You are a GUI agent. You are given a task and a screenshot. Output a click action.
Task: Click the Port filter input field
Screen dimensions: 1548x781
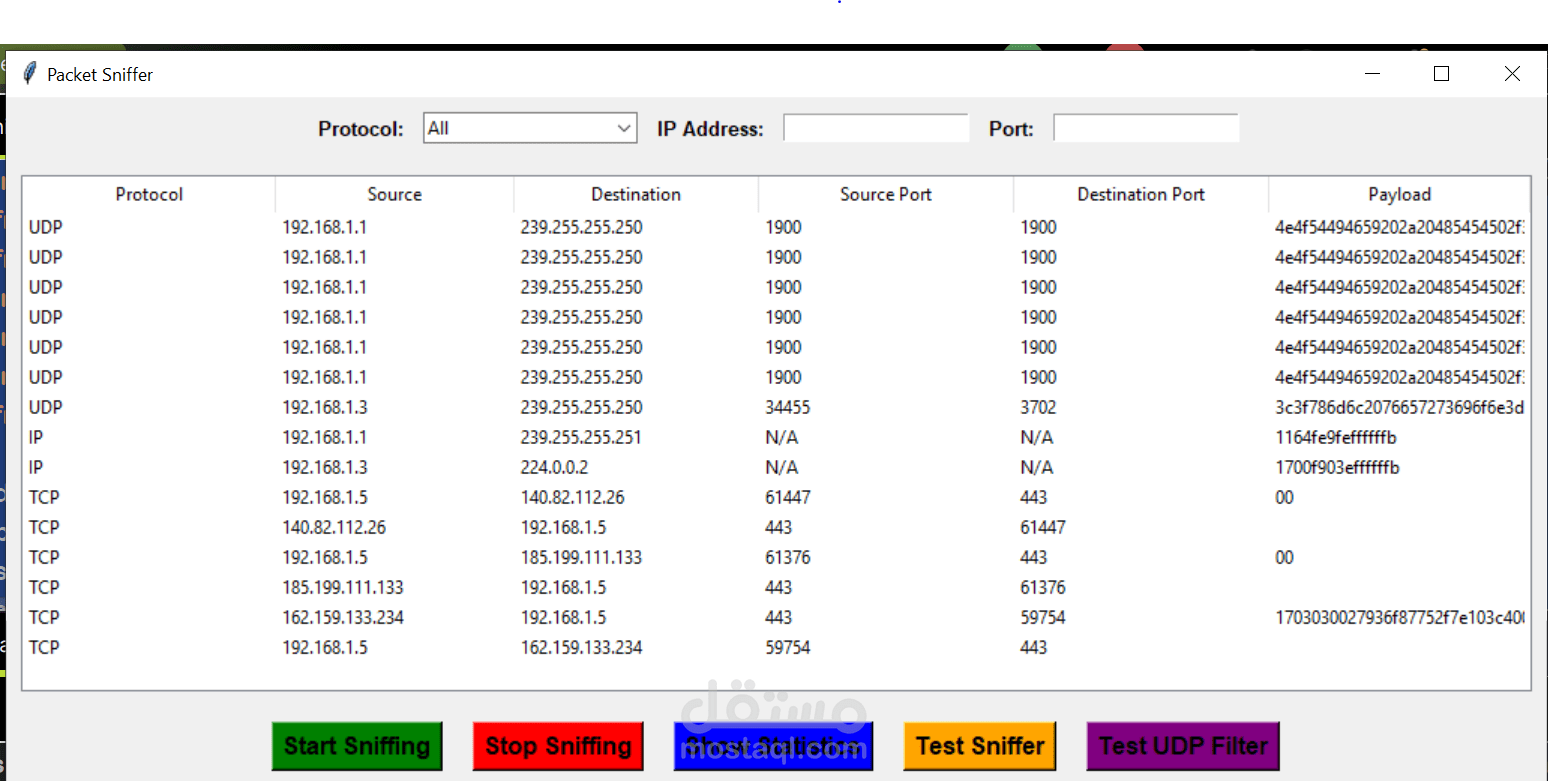pos(1146,128)
